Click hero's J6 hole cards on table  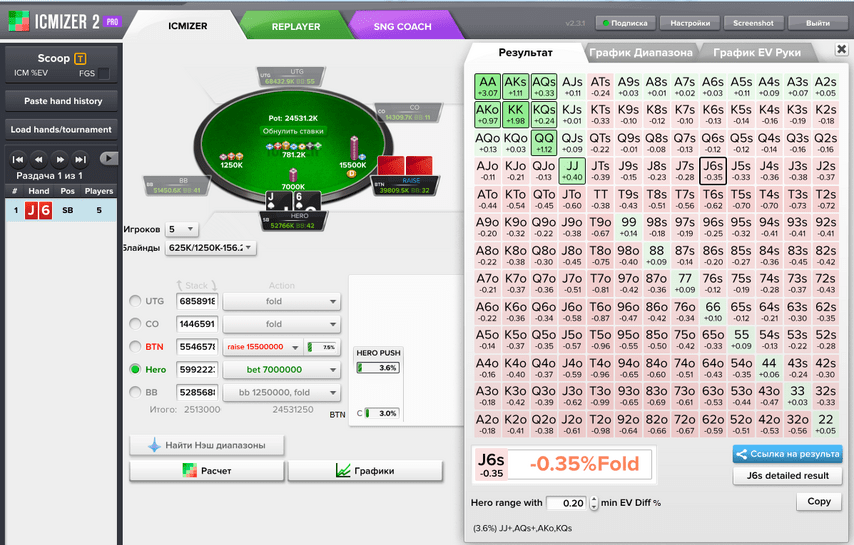[x=292, y=201]
